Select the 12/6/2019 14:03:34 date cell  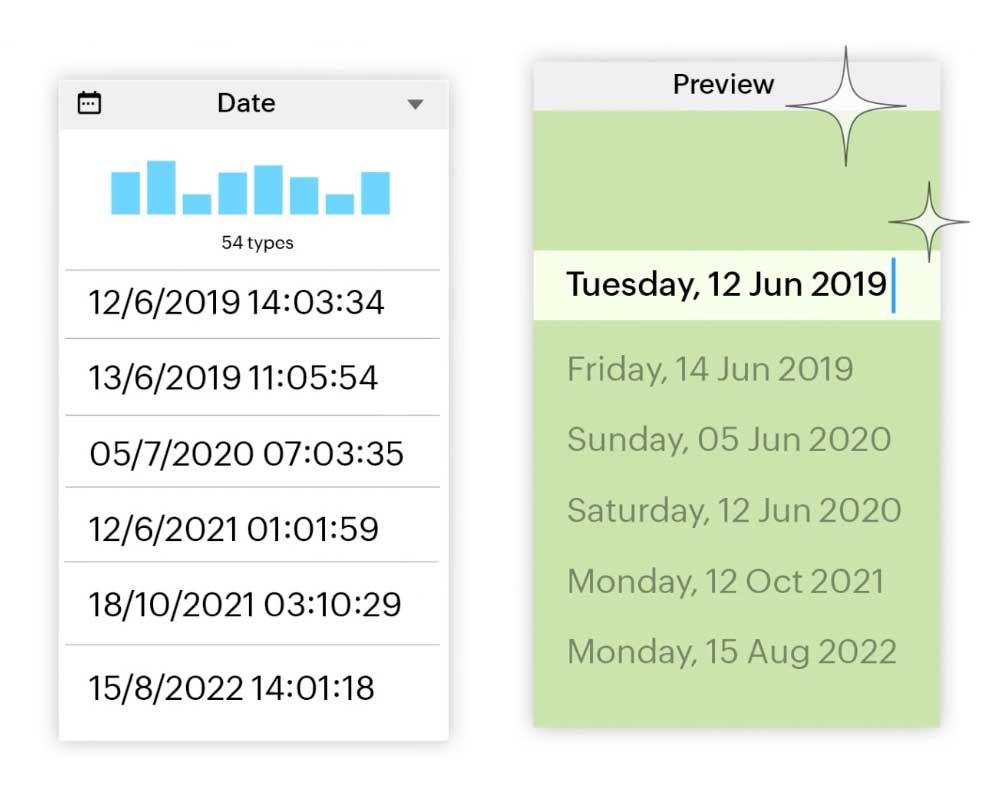tap(237, 302)
